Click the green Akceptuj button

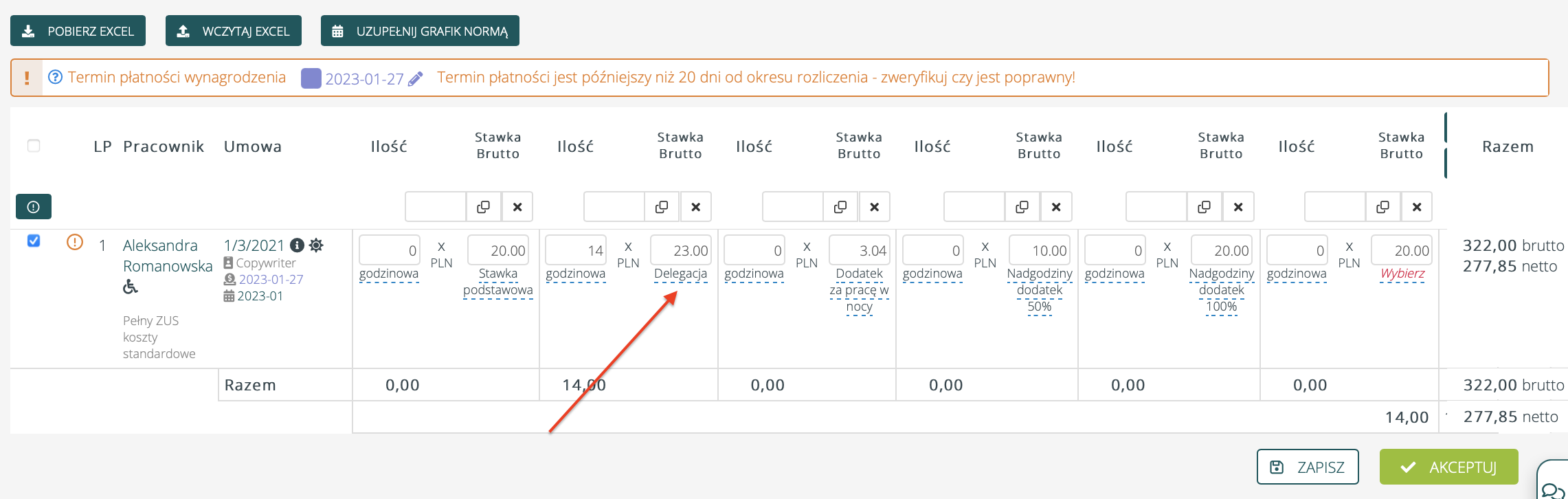(1448, 467)
